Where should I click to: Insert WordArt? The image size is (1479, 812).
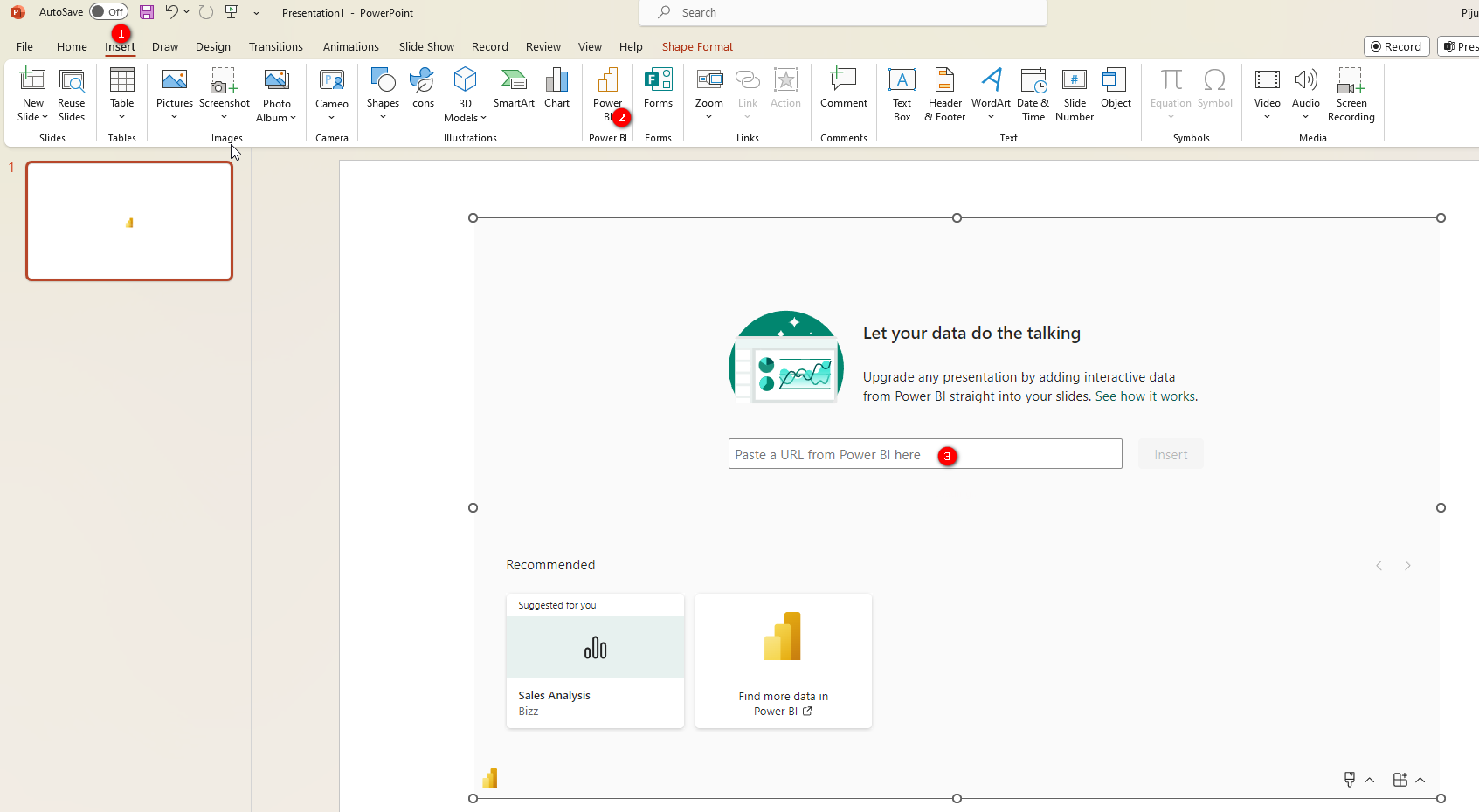[991, 94]
